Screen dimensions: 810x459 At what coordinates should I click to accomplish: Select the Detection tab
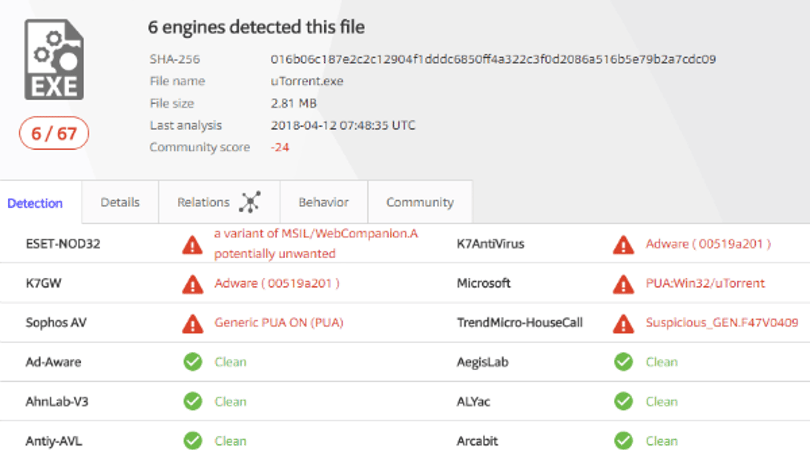click(35, 203)
